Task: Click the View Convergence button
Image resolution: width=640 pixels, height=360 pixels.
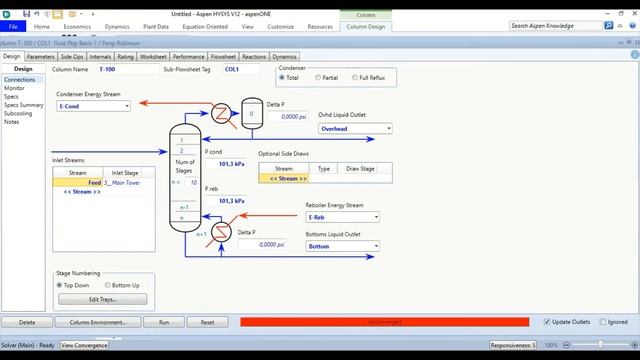Action: (x=84, y=345)
